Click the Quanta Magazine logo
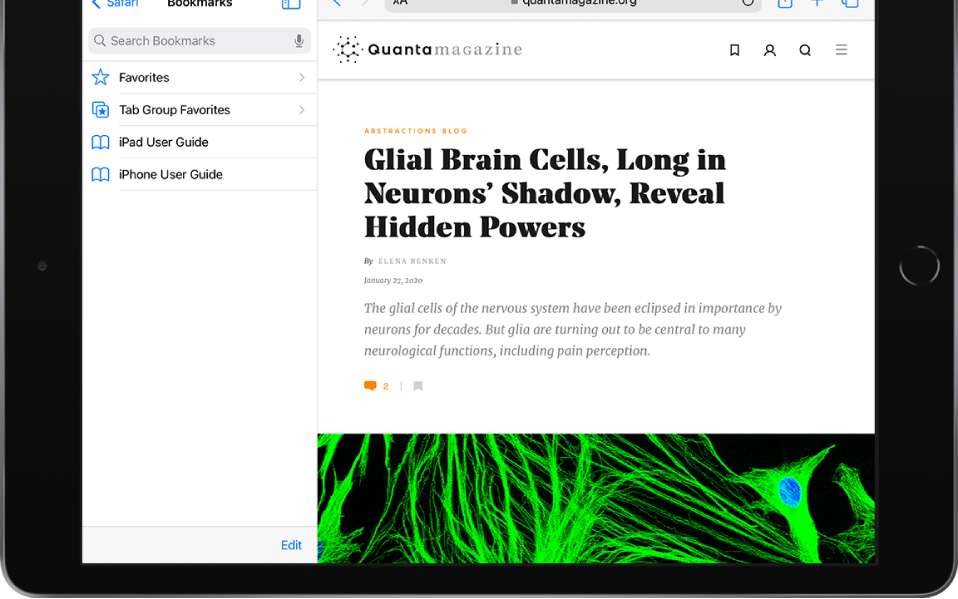Screen dimensions: 958x599 (428, 50)
